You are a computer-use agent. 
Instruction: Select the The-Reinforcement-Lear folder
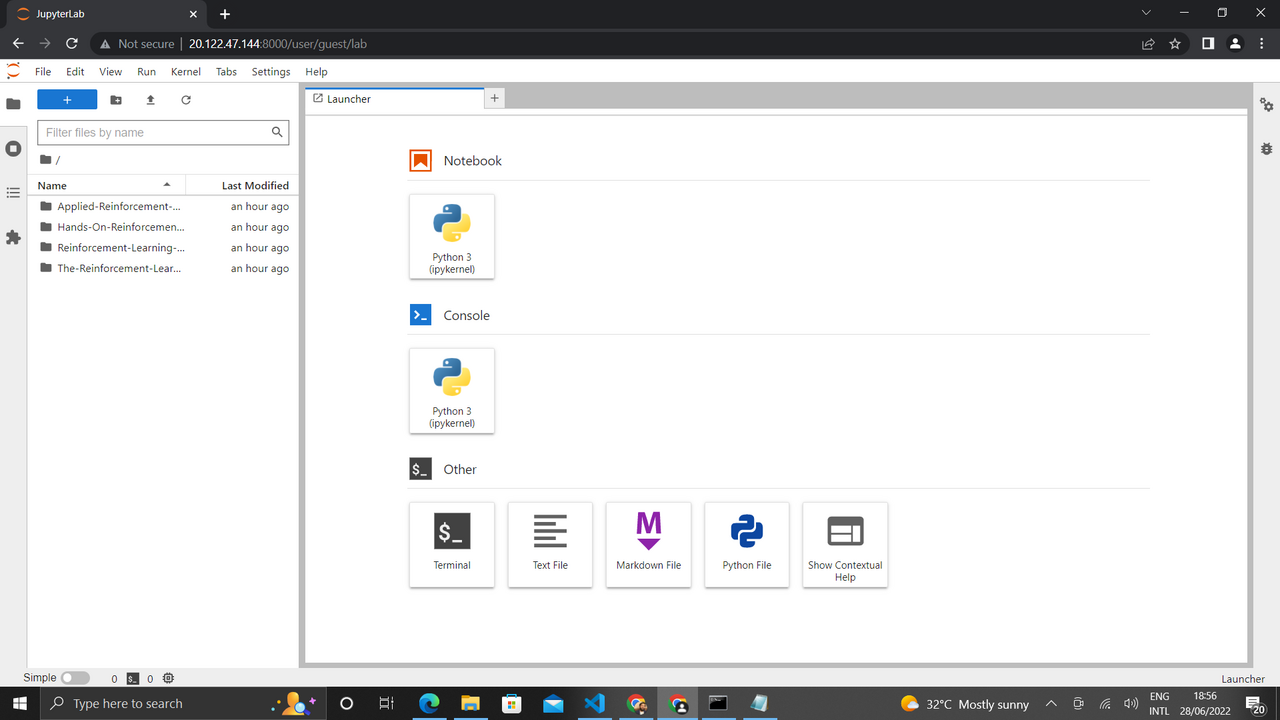point(163,269)
